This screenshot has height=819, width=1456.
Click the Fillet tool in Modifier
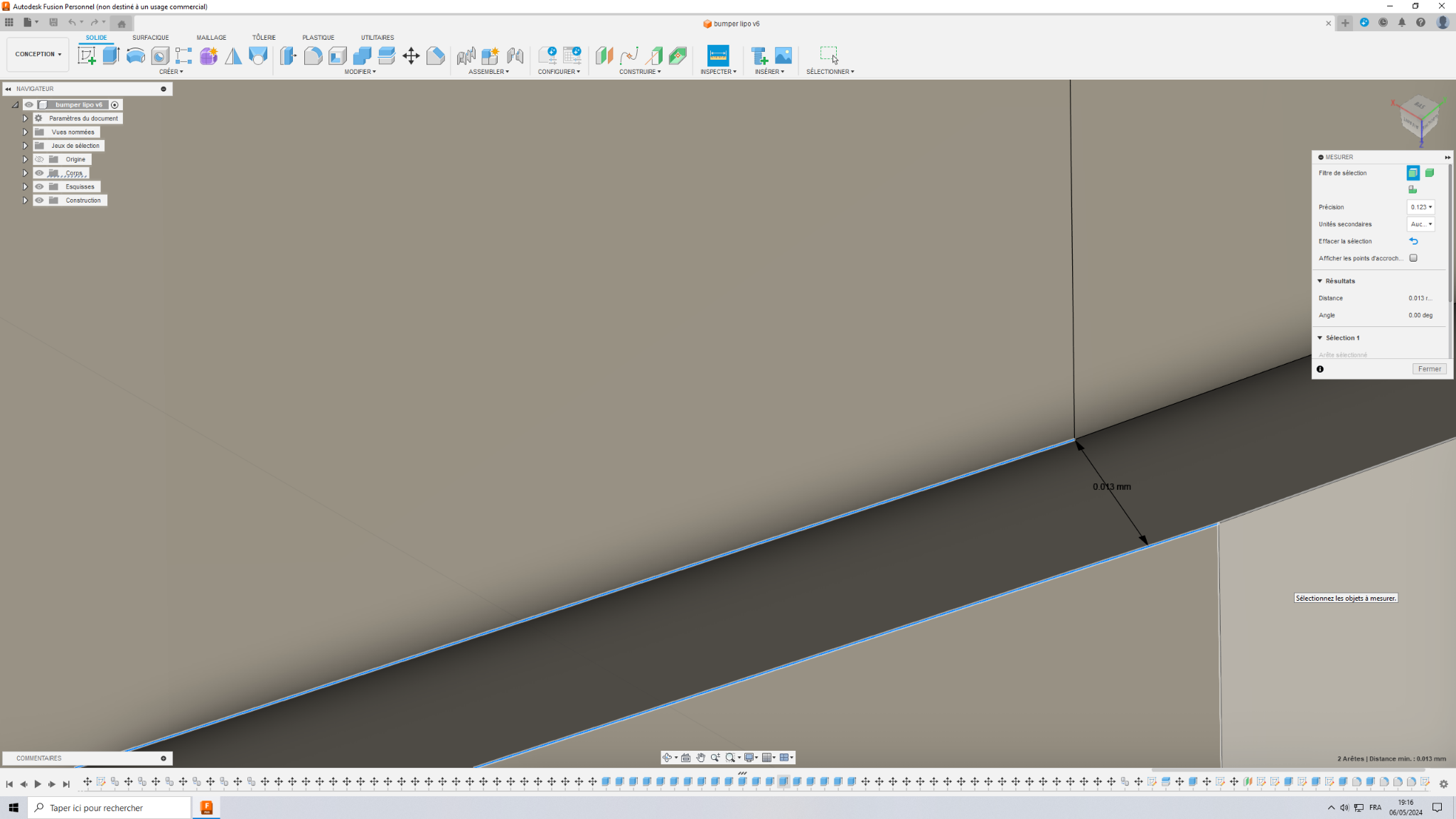pyautogui.click(x=313, y=55)
